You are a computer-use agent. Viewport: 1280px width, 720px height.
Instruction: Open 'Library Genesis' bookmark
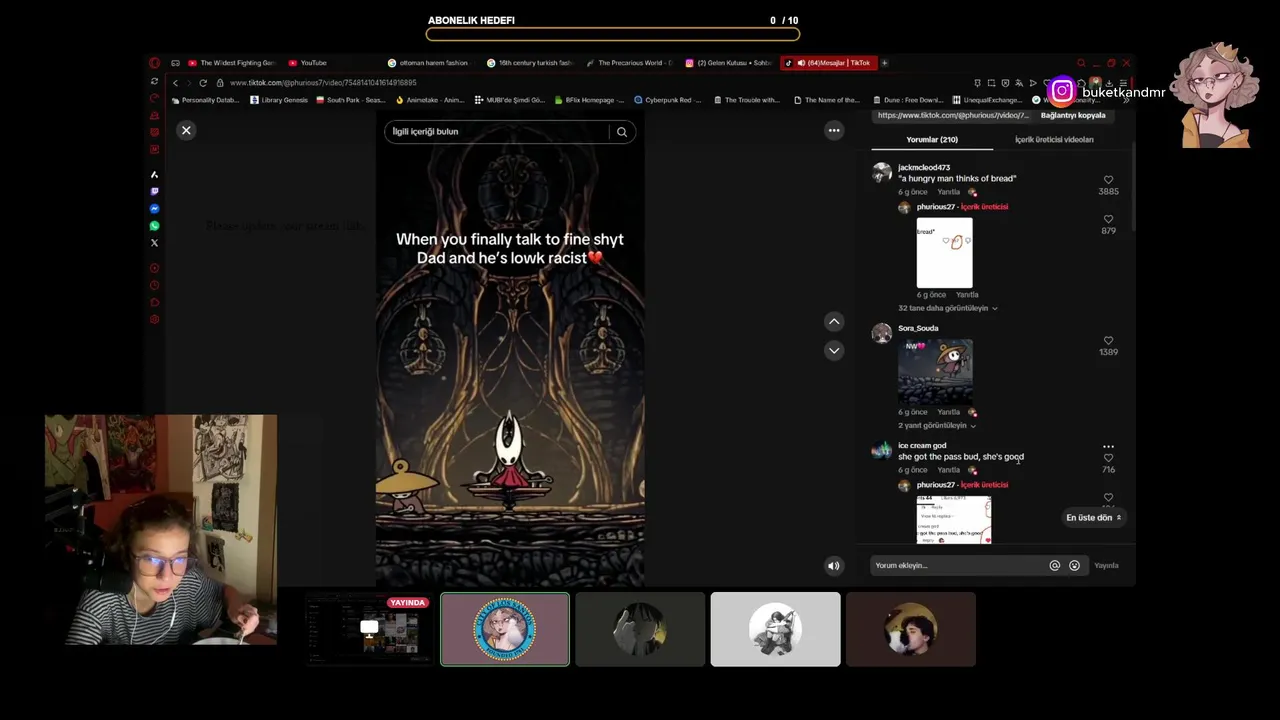[279, 100]
